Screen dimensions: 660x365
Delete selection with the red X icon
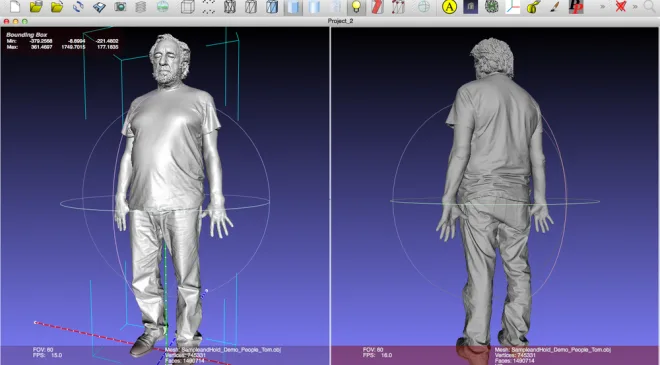(x=620, y=6)
